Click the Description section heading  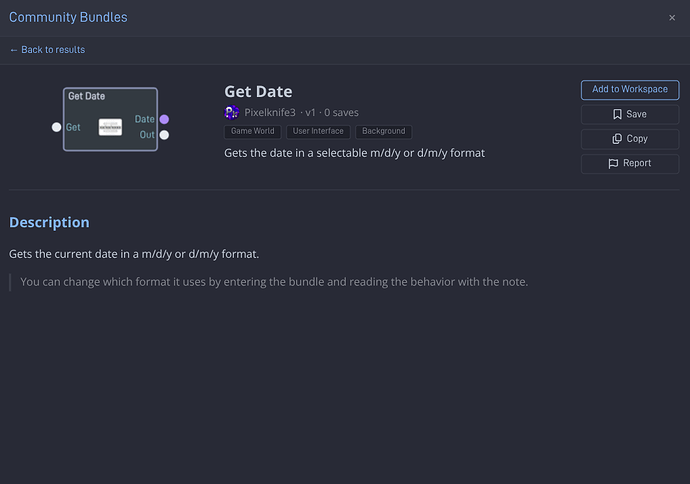click(x=49, y=223)
